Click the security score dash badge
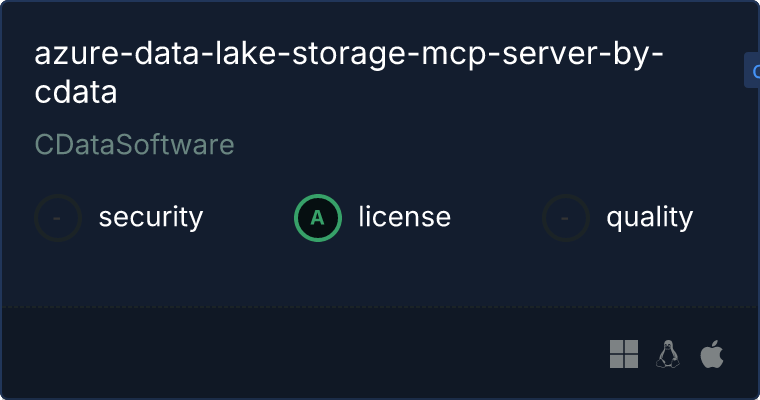The height and width of the screenshot is (400, 760). tap(58, 218)
